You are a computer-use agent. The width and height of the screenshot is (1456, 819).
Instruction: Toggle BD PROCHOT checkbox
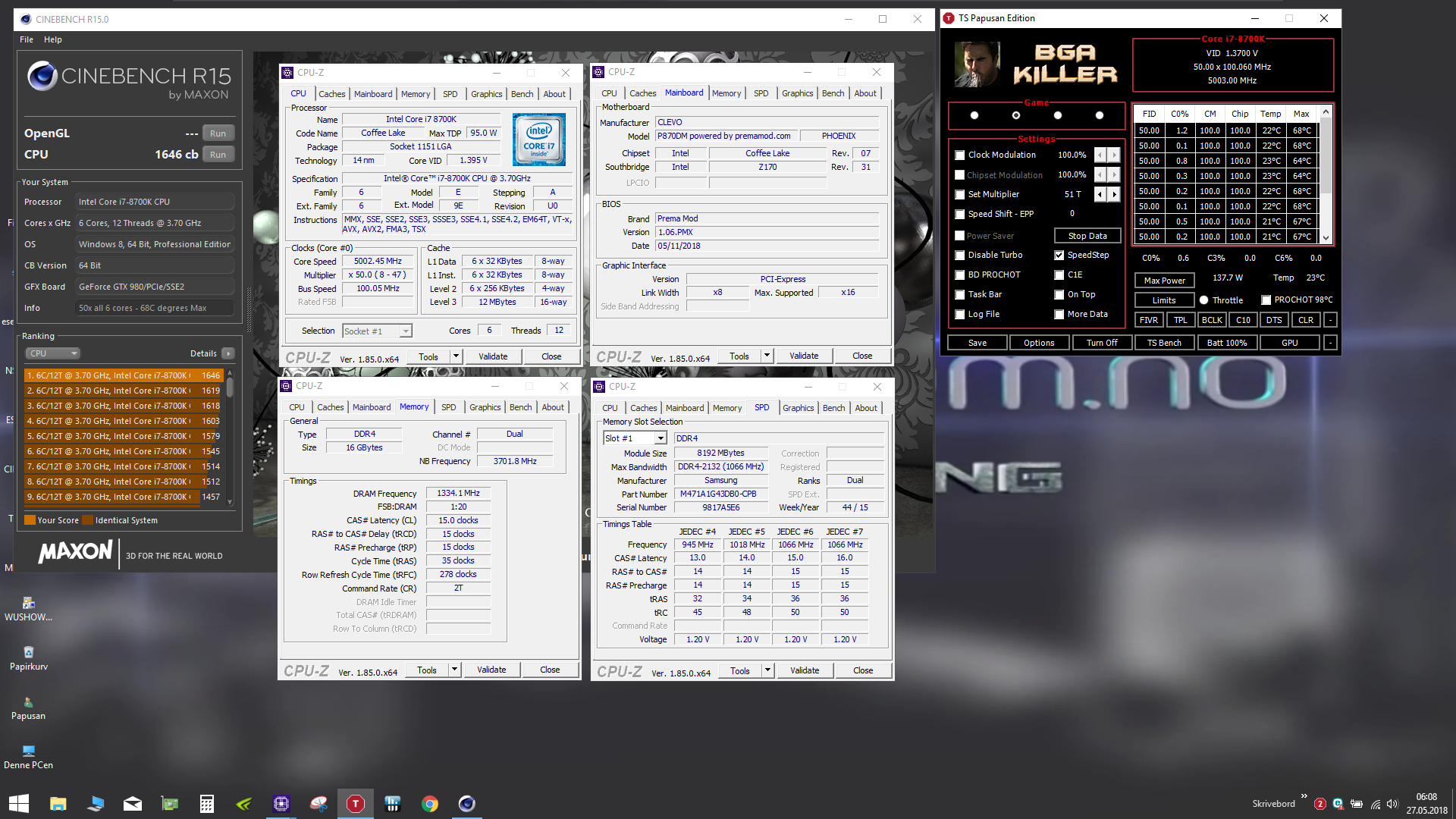(960, 275)
